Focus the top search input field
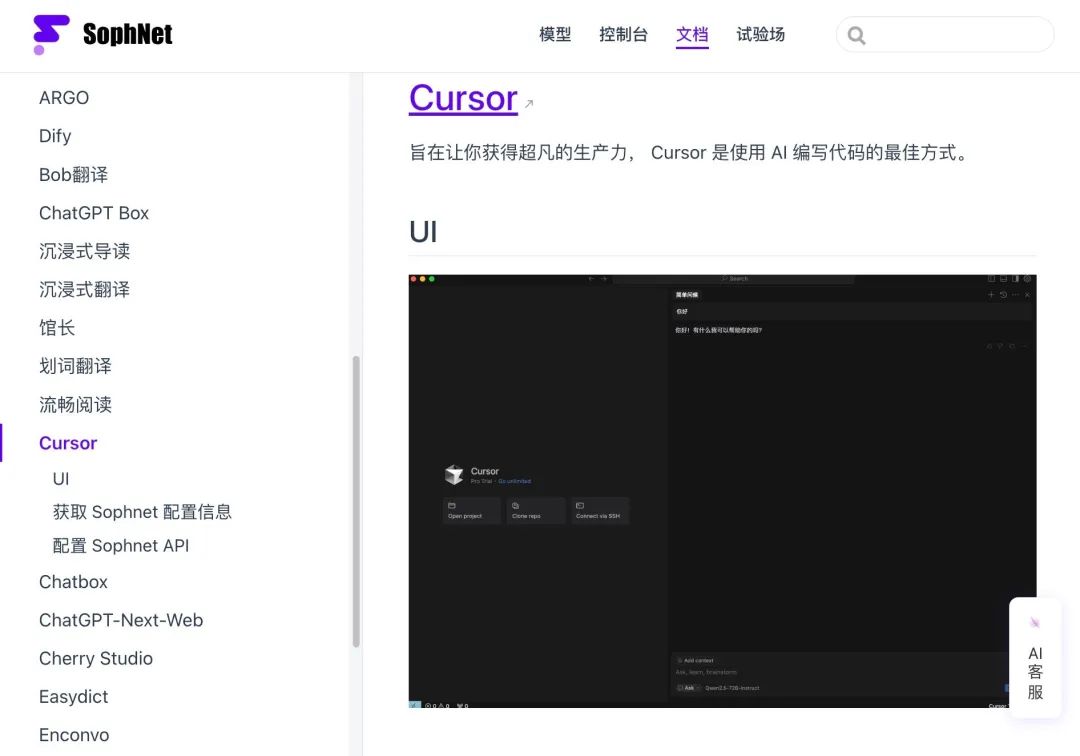Image resolution: width=1080 pixels, height=756 pixels. (945, 34)
